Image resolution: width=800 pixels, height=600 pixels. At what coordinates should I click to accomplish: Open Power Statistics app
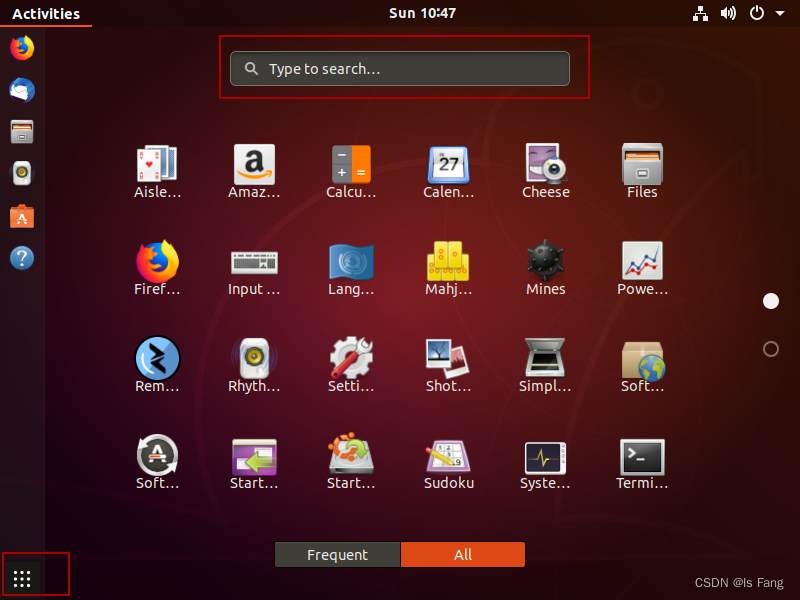pyautogui.click(x=642, y=268)
